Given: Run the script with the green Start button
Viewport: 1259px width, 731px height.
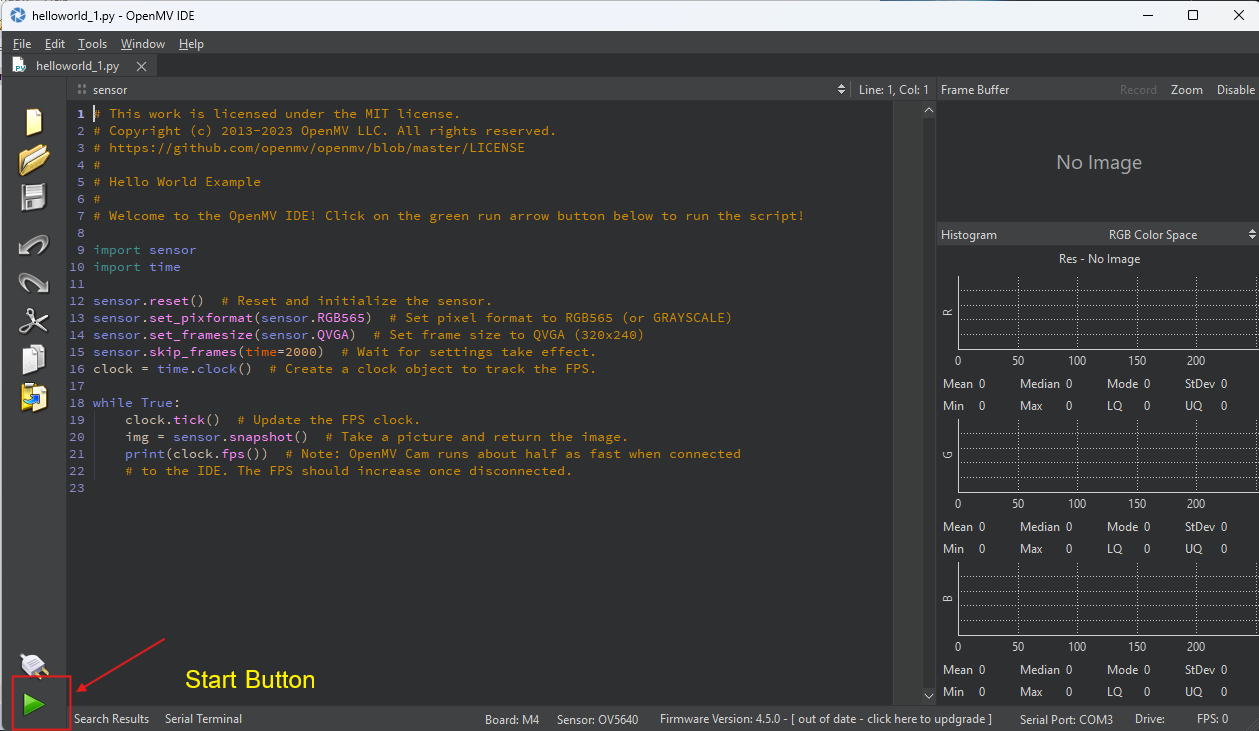Looking at the screenshot, I should (x=35, y=704).
